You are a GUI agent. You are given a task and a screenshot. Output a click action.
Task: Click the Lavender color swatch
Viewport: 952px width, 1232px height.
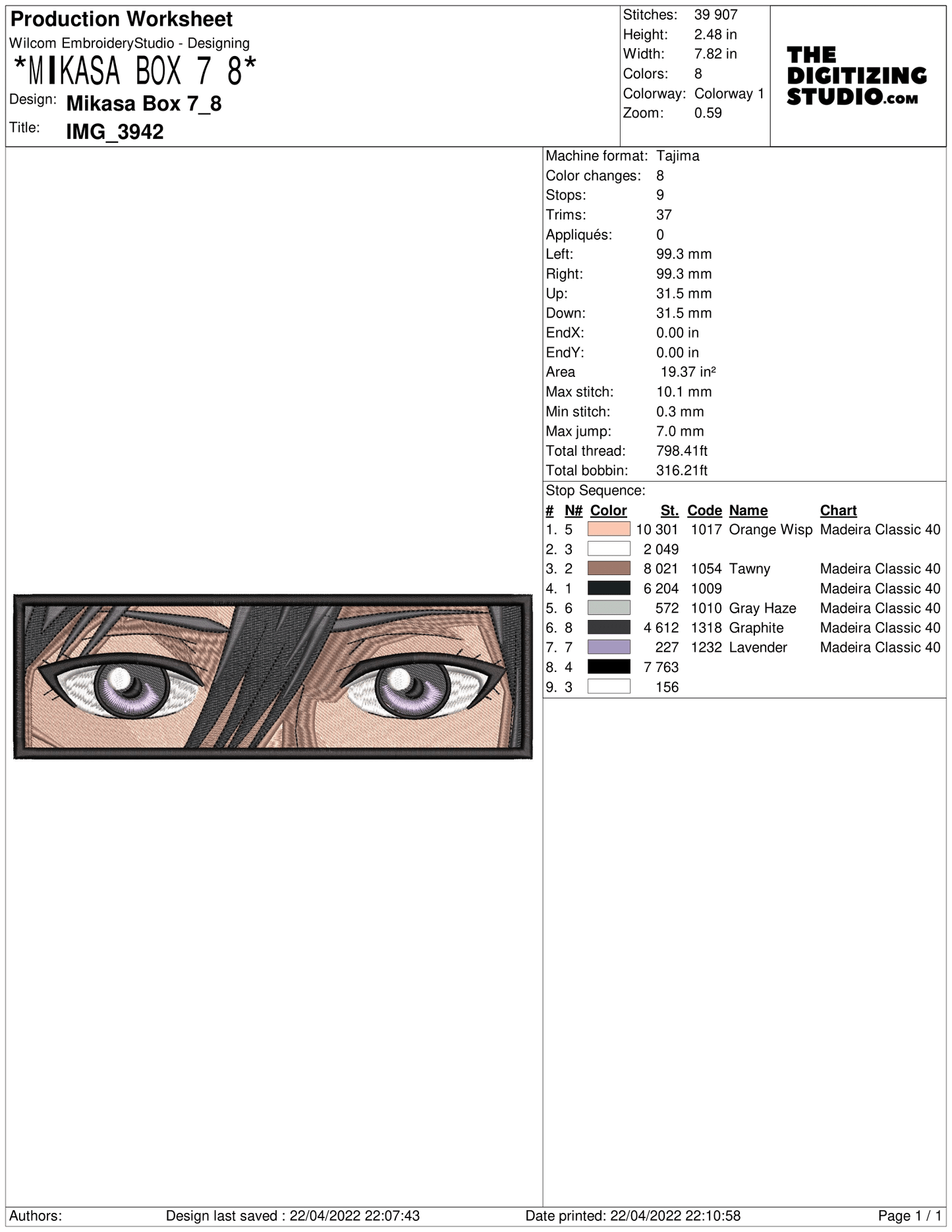click(609, 647)
